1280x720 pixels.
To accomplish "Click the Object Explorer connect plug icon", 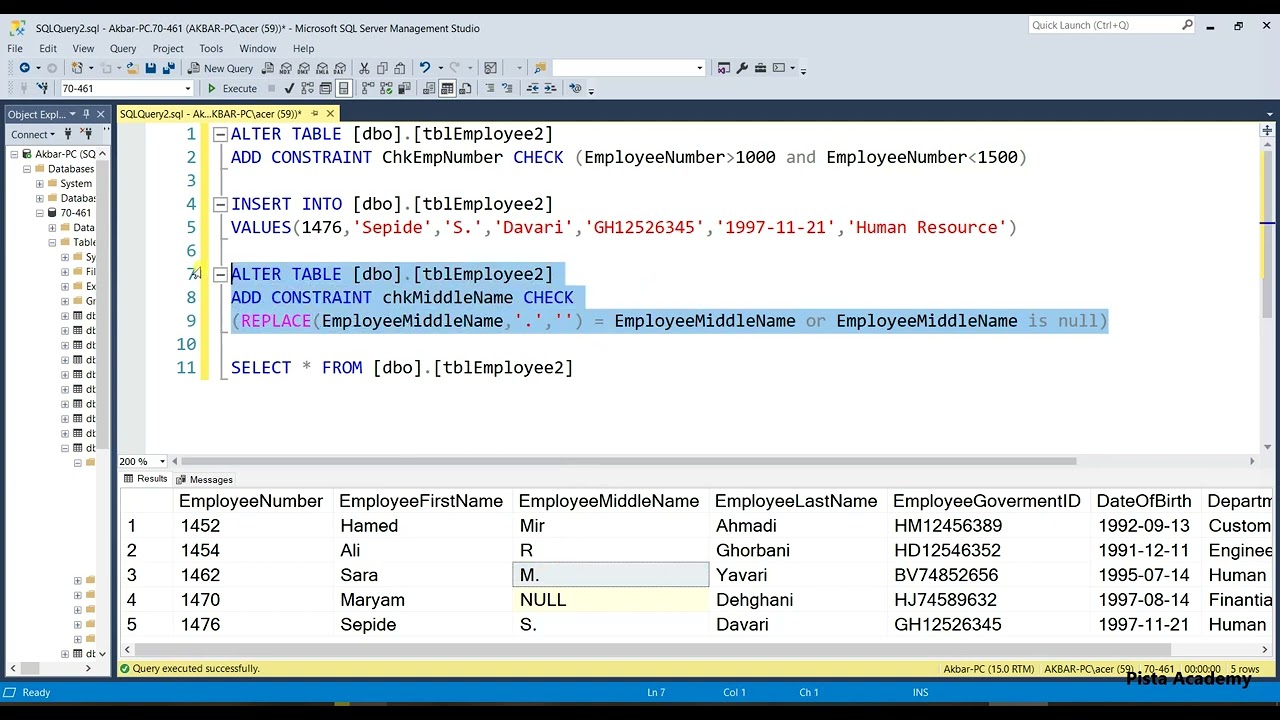I will pyautogui.click(x=69, y=134).
